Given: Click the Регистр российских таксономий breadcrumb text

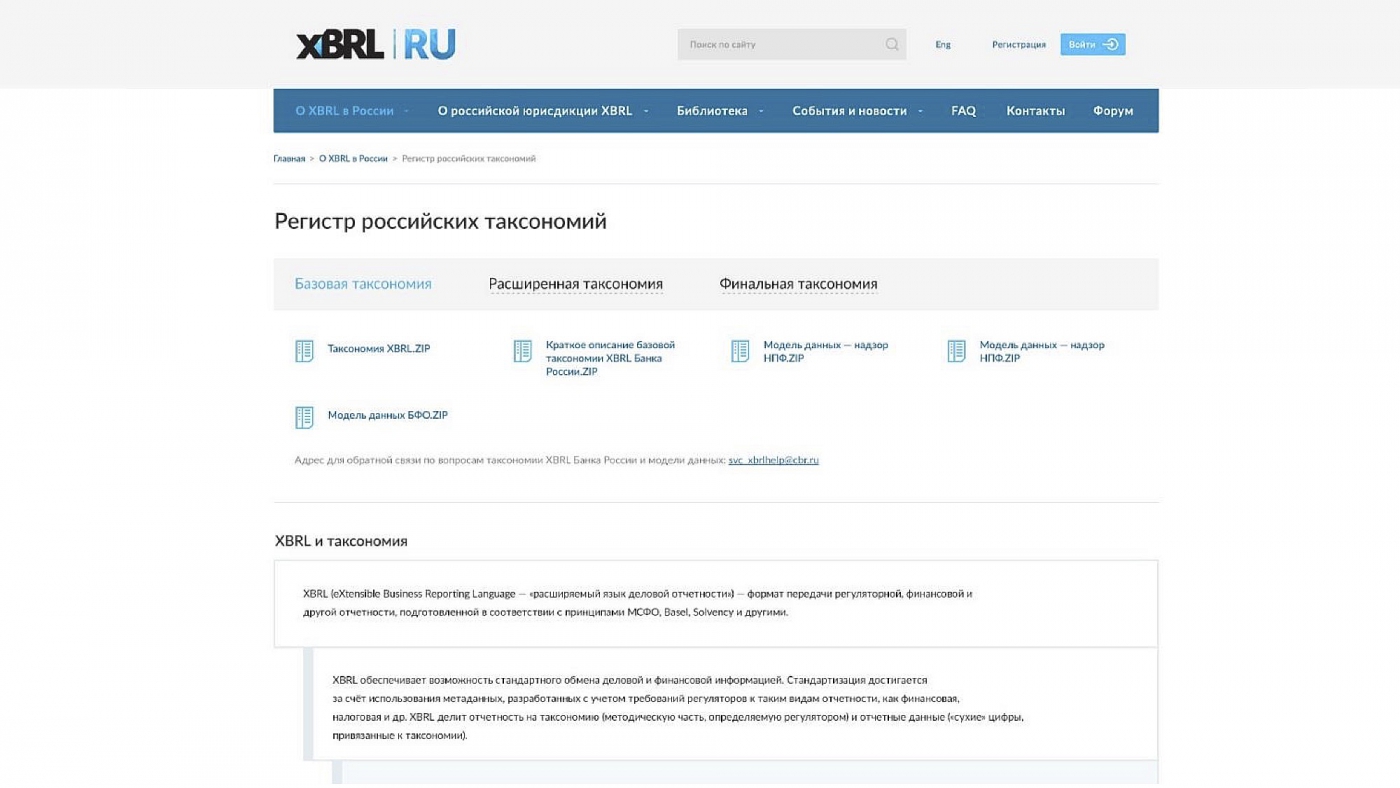Looking at the screenshot, I should click(x=469, y=159).
